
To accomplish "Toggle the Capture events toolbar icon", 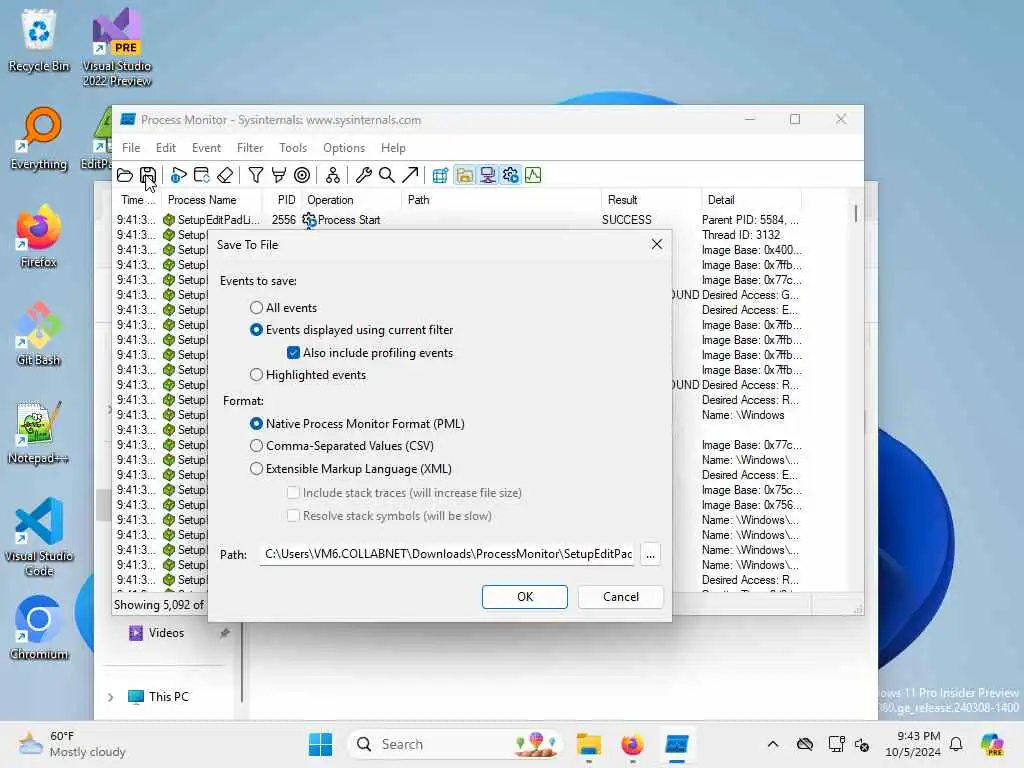I will (x=178, y=175).
